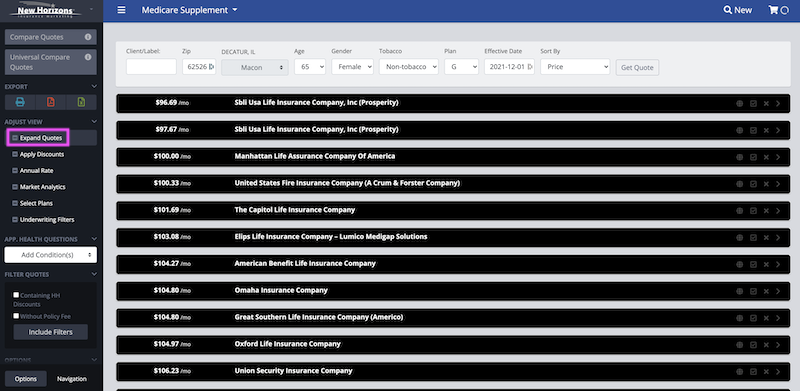800x391 pixels.
Task: Expand the Oxford Life quote chevron
Action: tap(778, 345)
